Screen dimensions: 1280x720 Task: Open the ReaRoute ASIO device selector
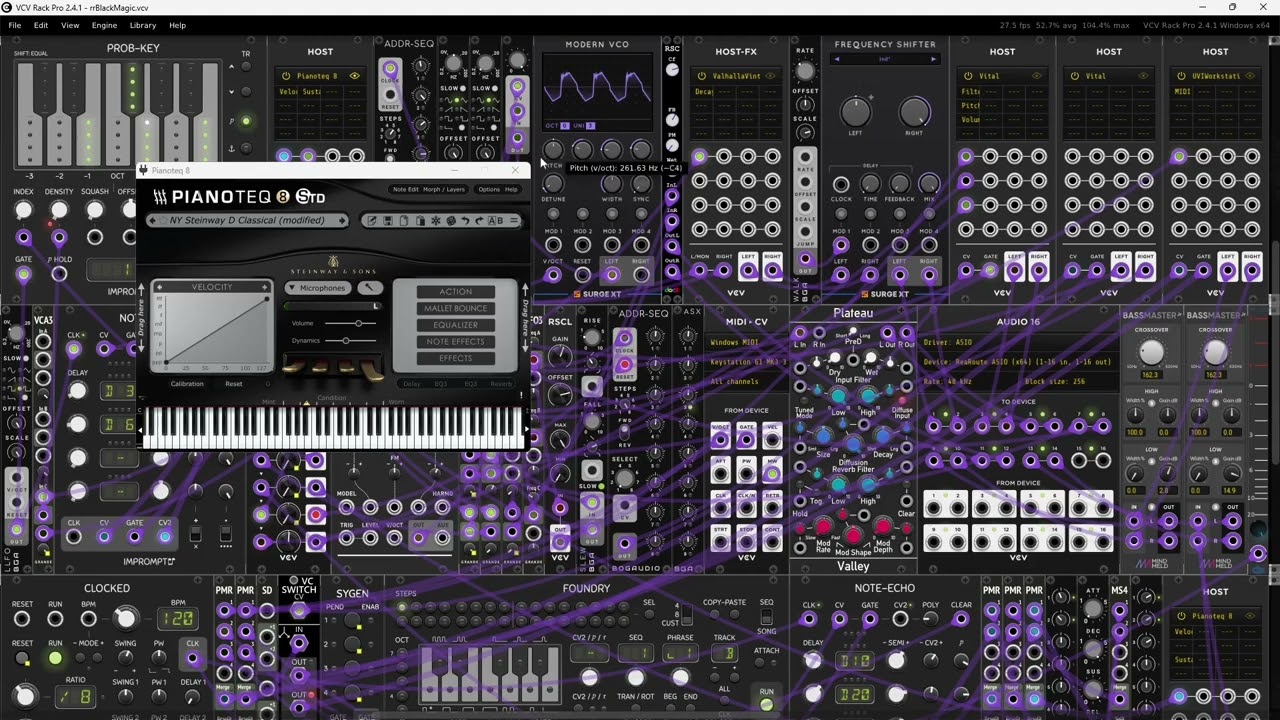[1018, 362]
